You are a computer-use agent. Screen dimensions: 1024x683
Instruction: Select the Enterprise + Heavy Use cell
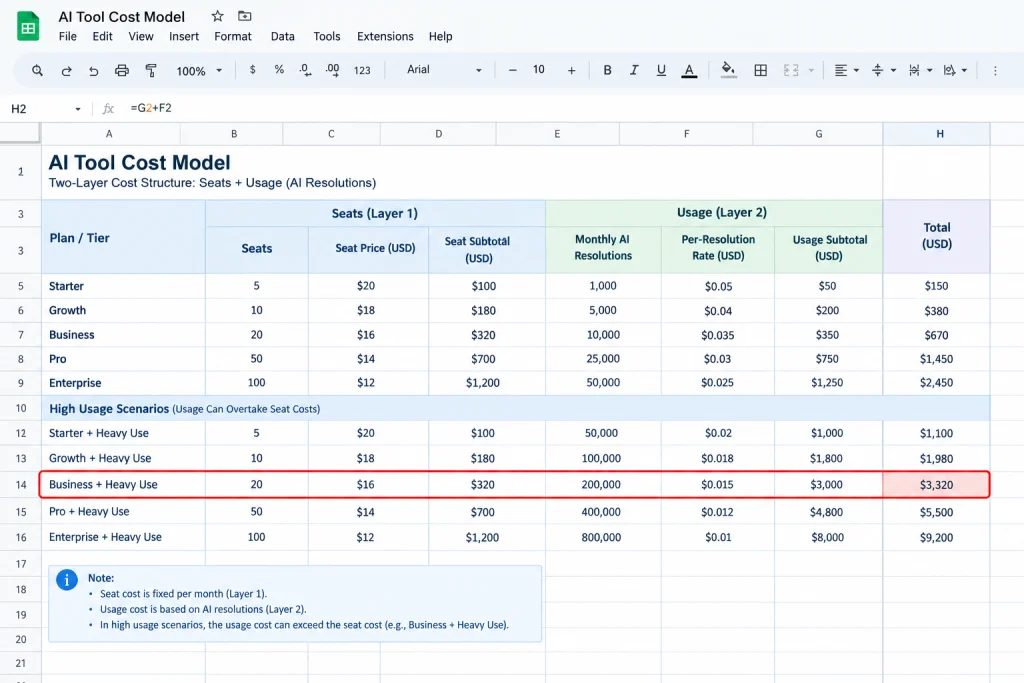[123, 537]
